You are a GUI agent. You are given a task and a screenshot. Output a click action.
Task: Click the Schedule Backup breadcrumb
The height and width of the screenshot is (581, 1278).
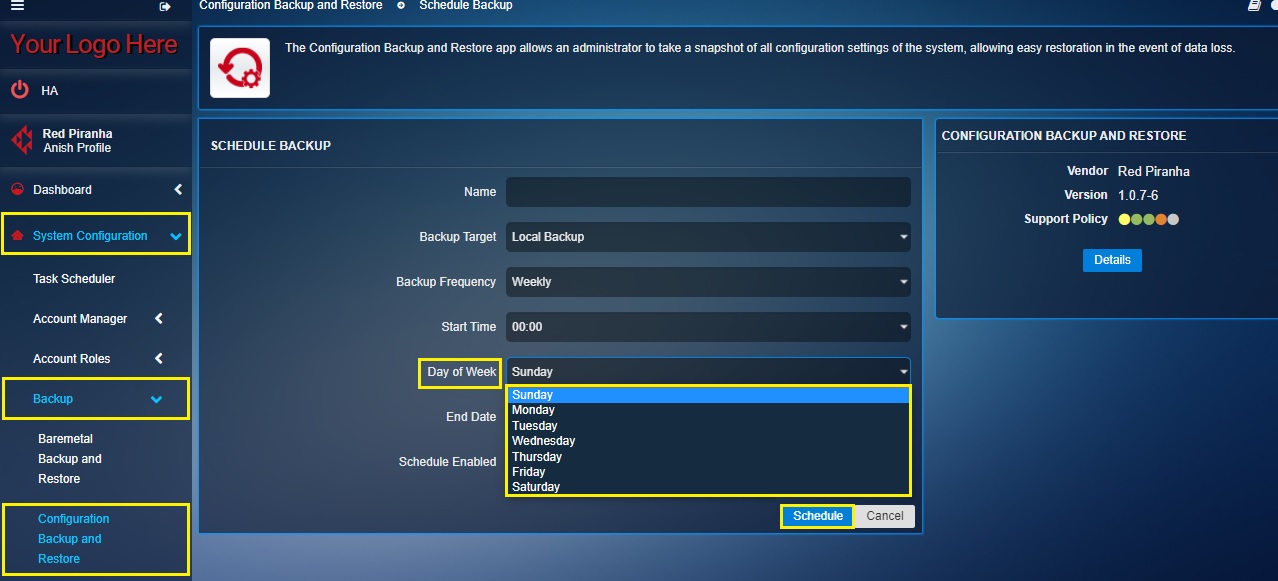pyautogui.click(x=466, y=6)
